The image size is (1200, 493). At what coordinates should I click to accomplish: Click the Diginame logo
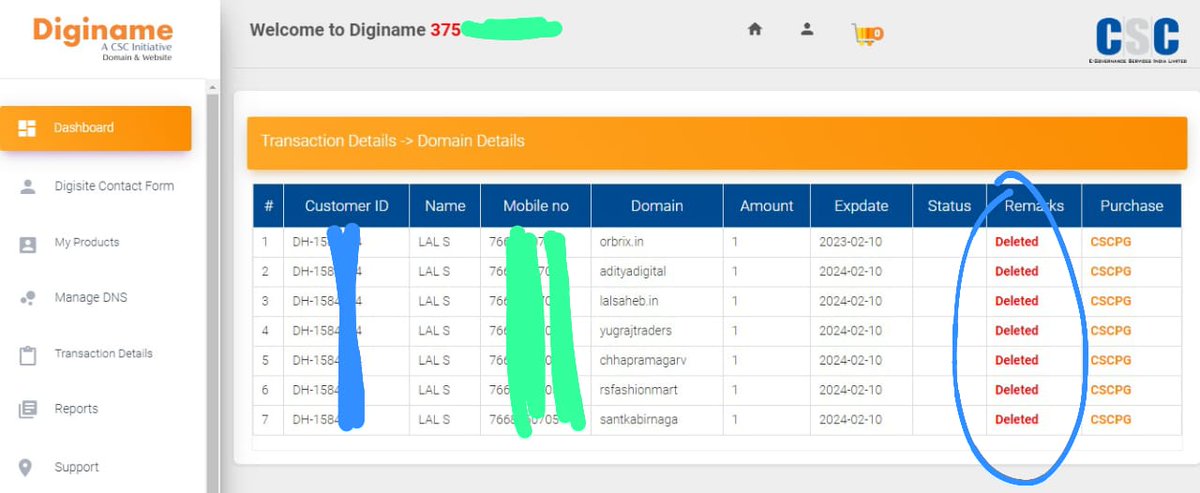(x=102, y=39)
